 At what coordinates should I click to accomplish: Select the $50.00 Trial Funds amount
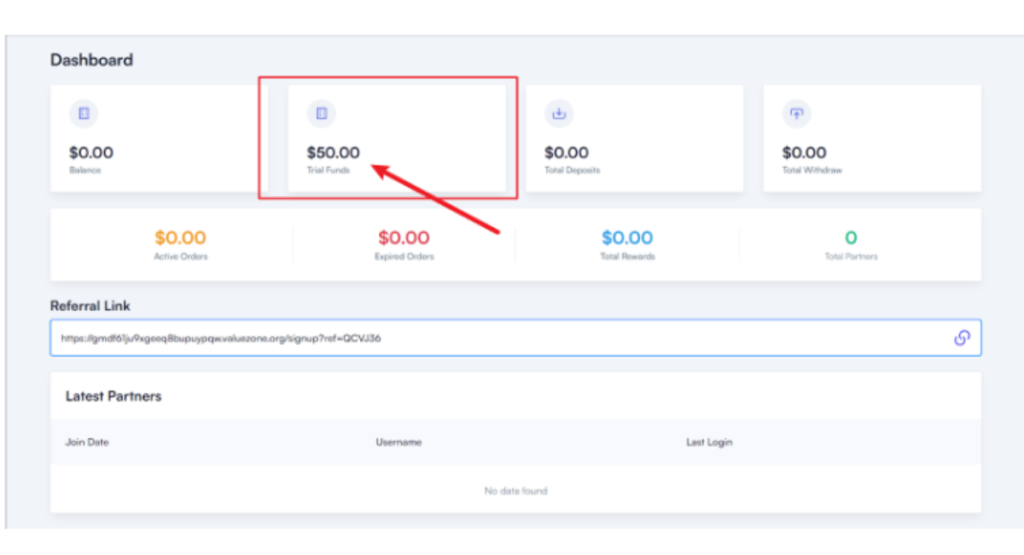coord(333,153)
